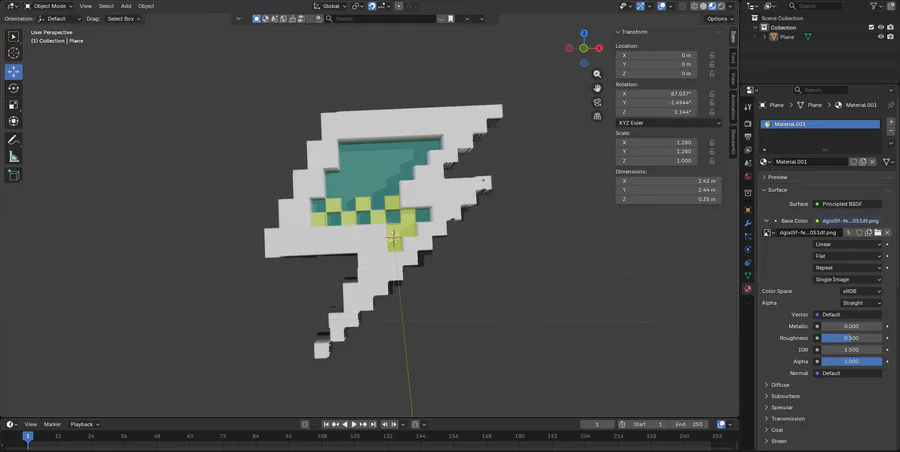This screenshot has width=900, height=452.
Task: Add a material slot with plus button
Action: pos(891,122)
